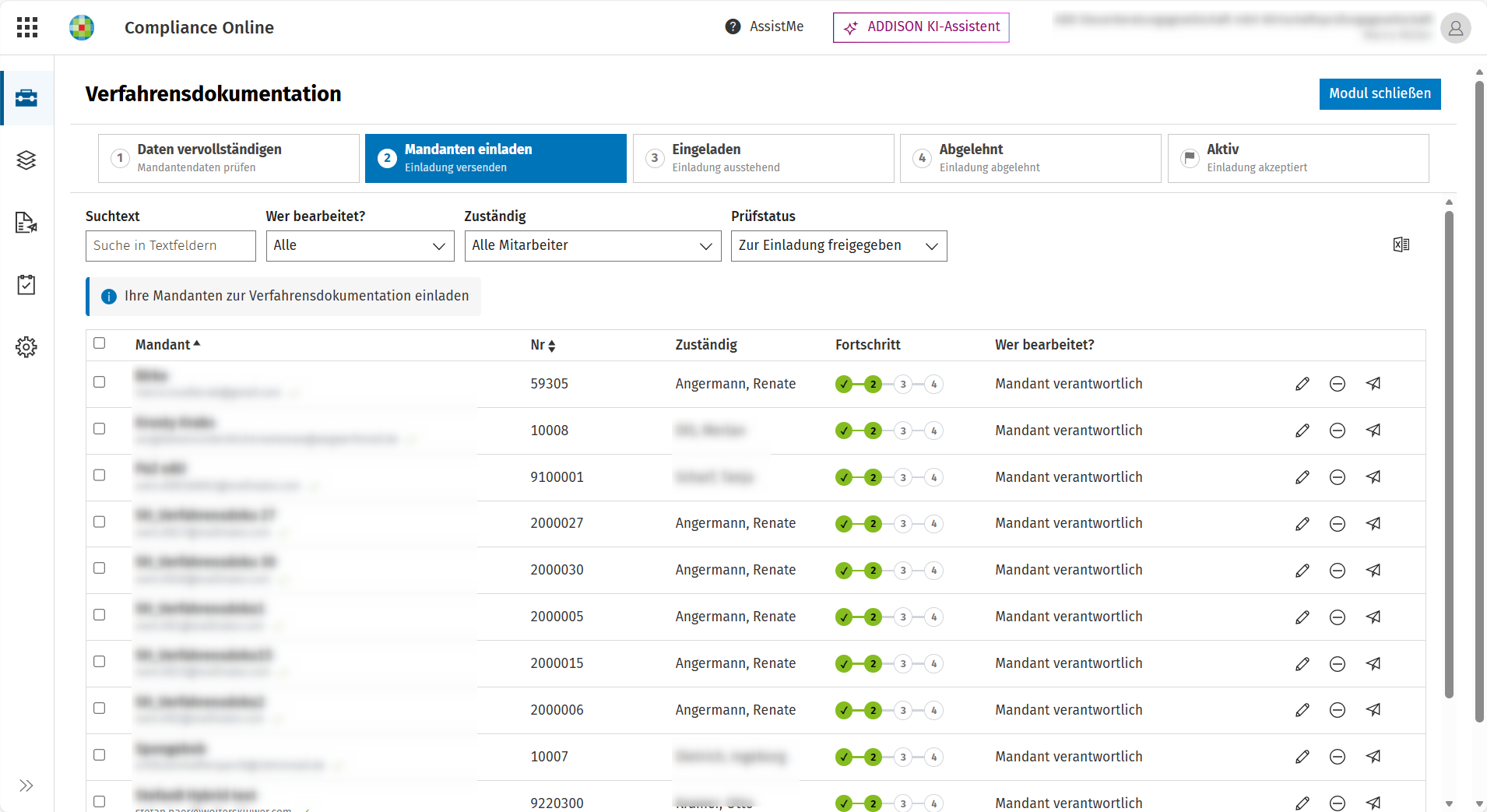Open the Prüfstatus dropdown
1487x812 pixels.
[839, 246]
